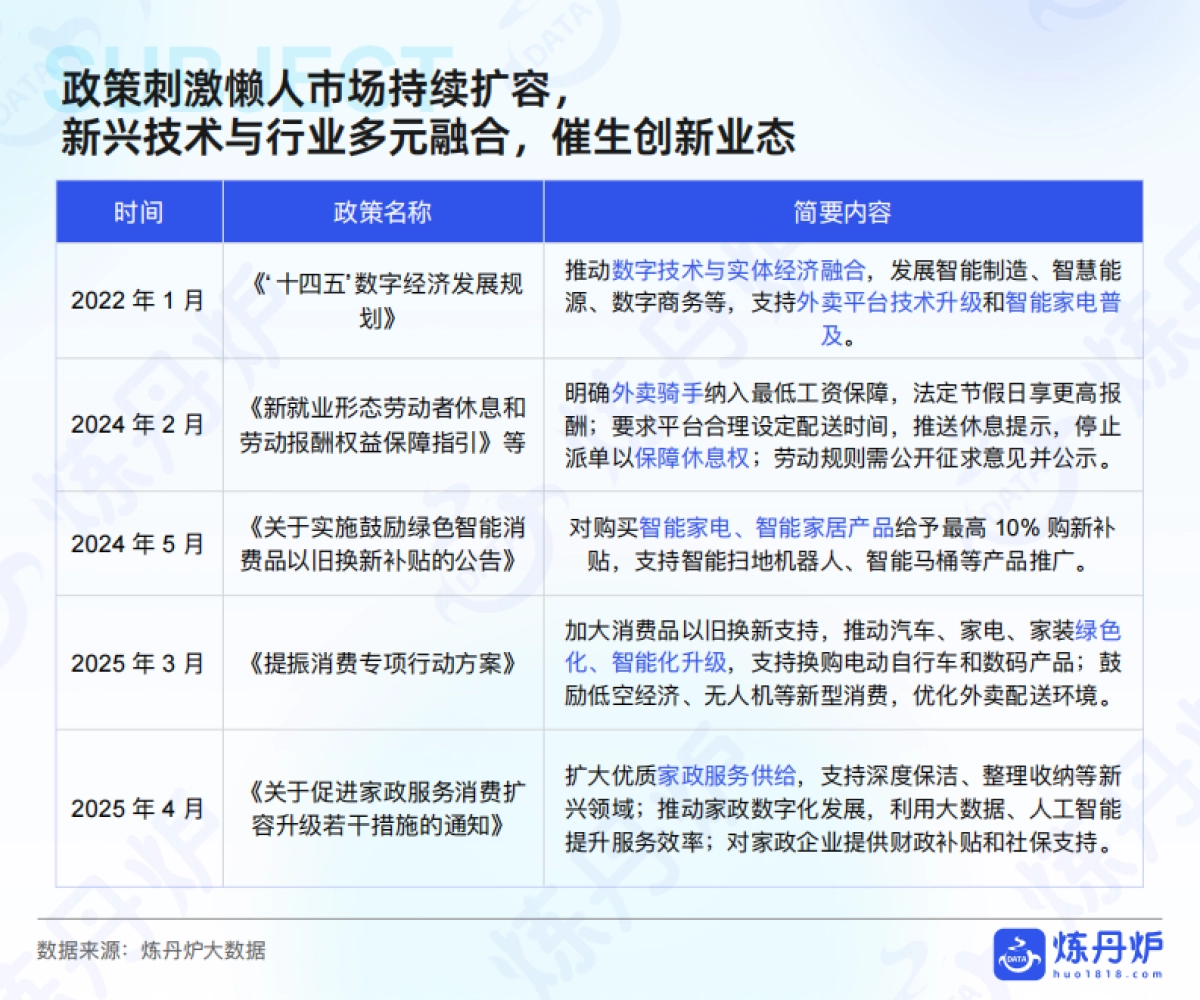1200x1000 pixels.
Task: Select the 政策名称 column header
Action: (x=384, y=211)
